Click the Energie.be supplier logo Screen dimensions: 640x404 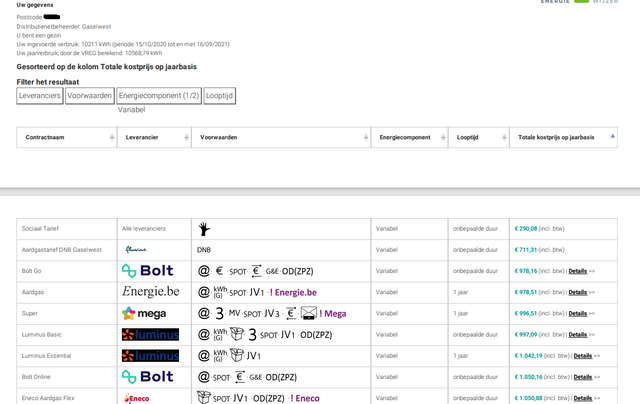pyautogui.click(x=151, y=291)
